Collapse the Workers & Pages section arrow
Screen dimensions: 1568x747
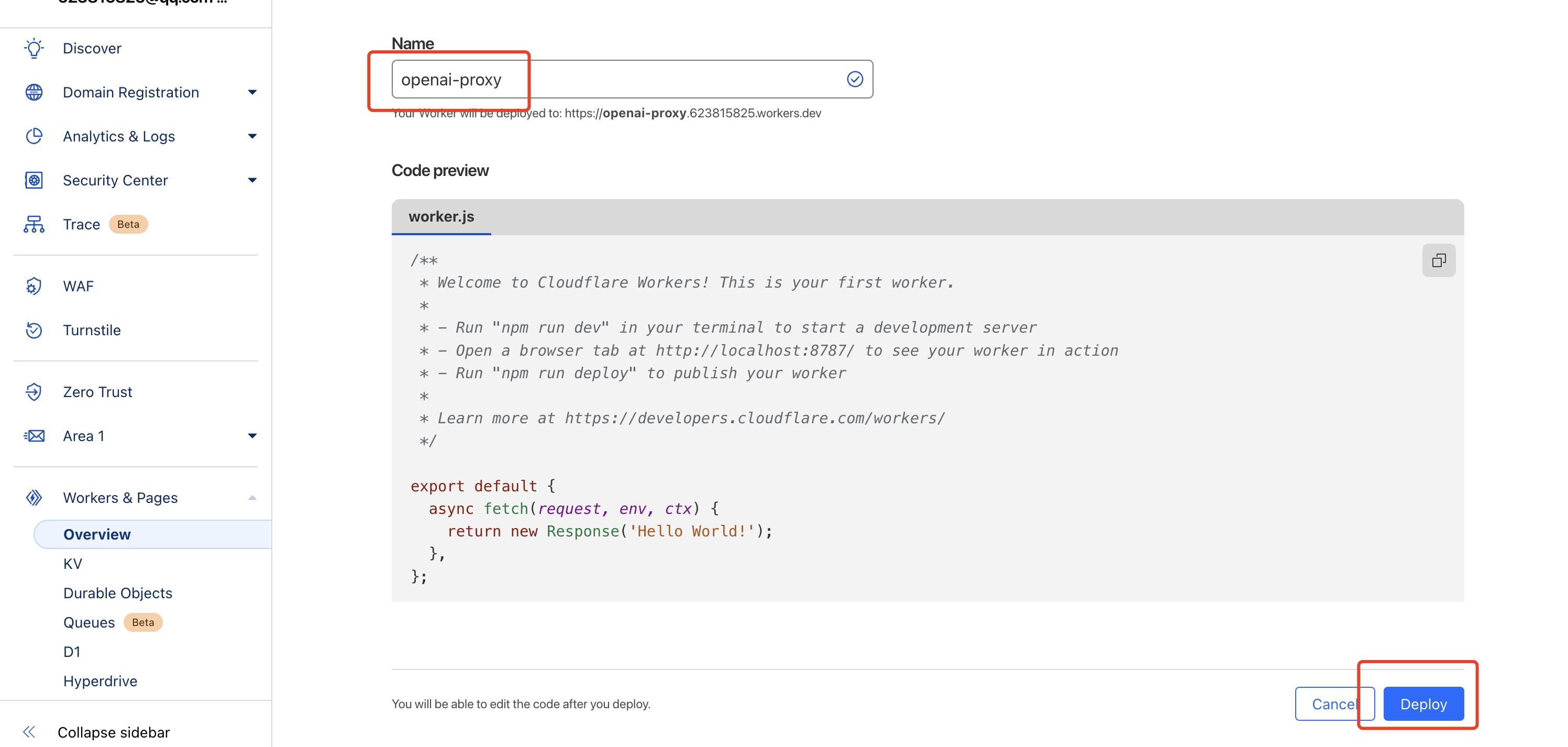pyautogui.click(x=252, y=498)
